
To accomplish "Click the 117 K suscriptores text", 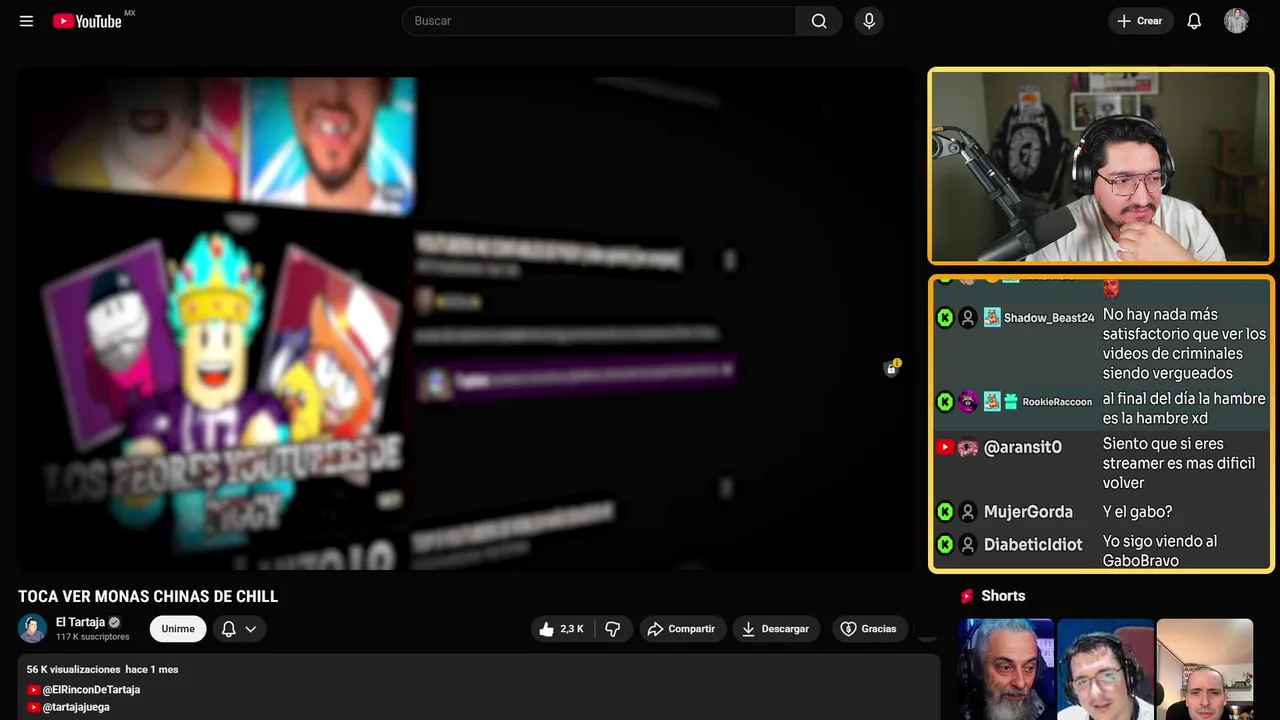I will click(x=93, y=637).
